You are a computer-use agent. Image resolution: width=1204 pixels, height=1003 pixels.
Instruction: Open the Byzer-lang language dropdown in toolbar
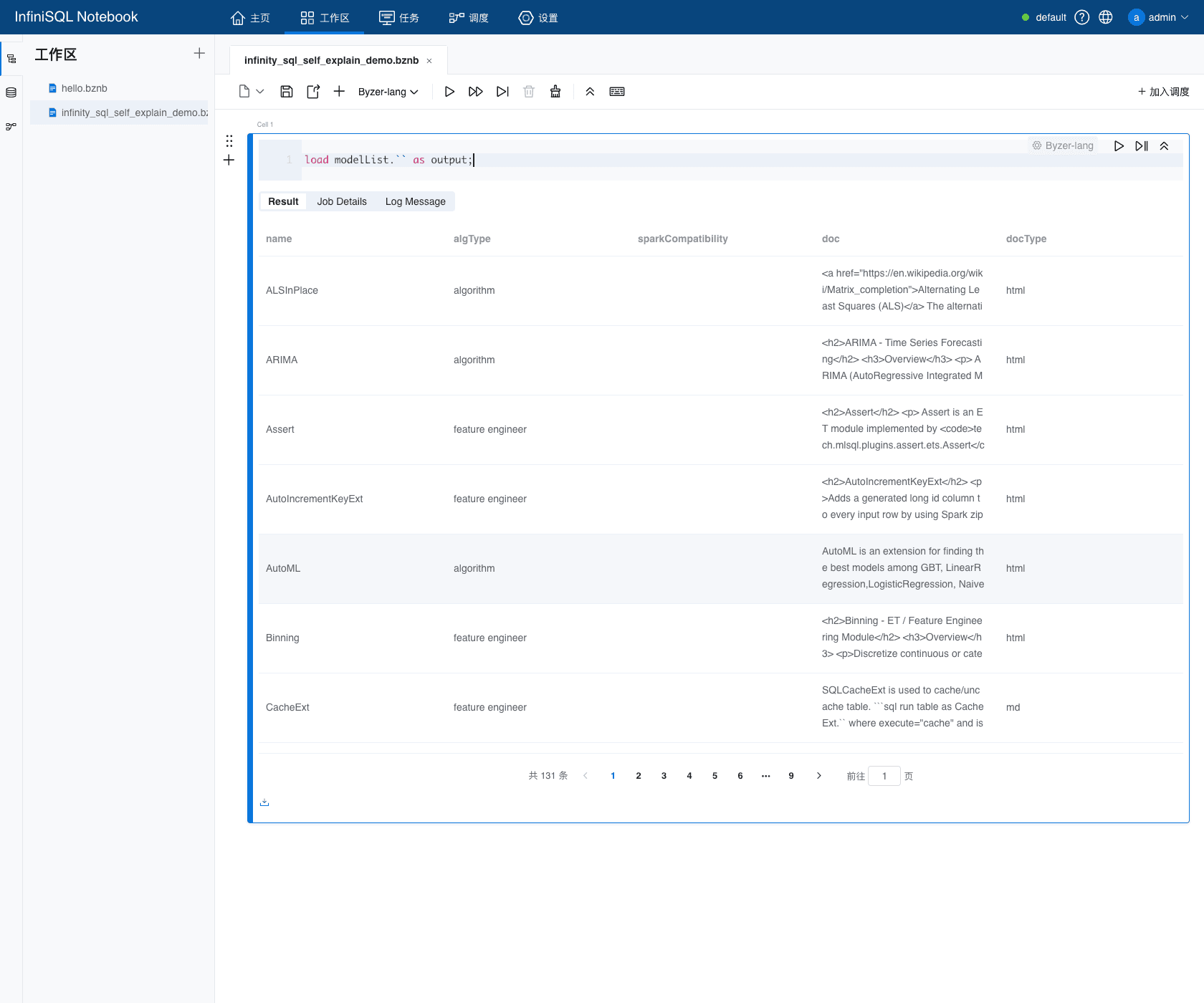(x=388, y=92)
